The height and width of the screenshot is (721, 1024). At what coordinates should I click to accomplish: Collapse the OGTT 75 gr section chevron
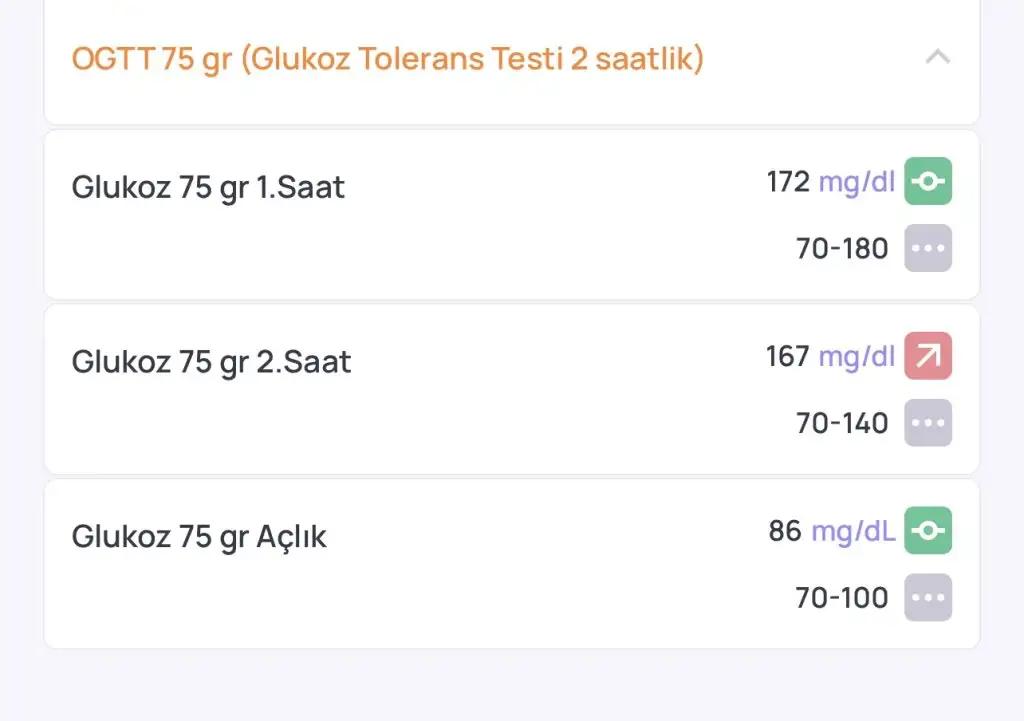click(x=937, y=58)
